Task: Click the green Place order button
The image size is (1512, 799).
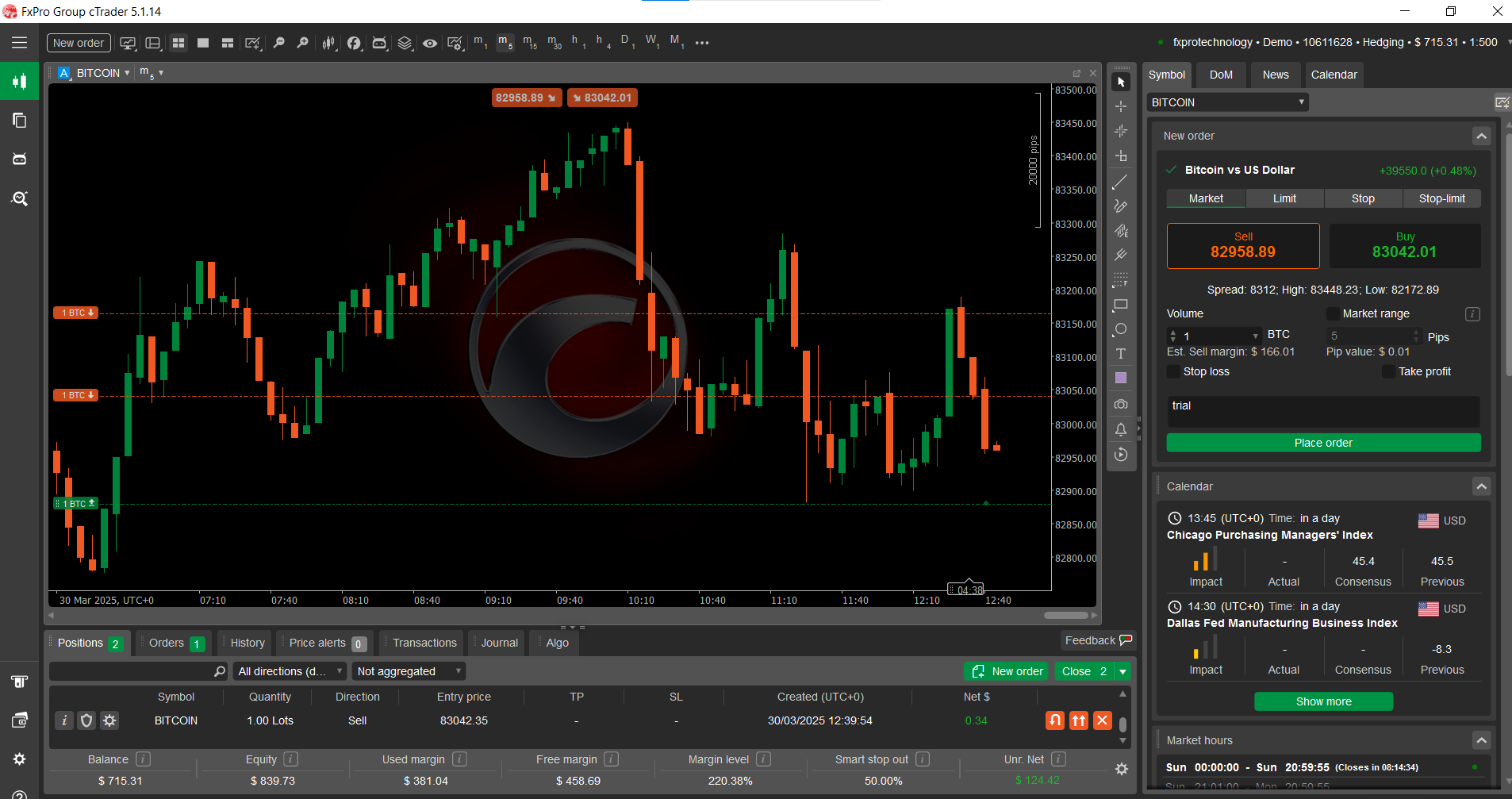Action: [x=1322, y=443]
